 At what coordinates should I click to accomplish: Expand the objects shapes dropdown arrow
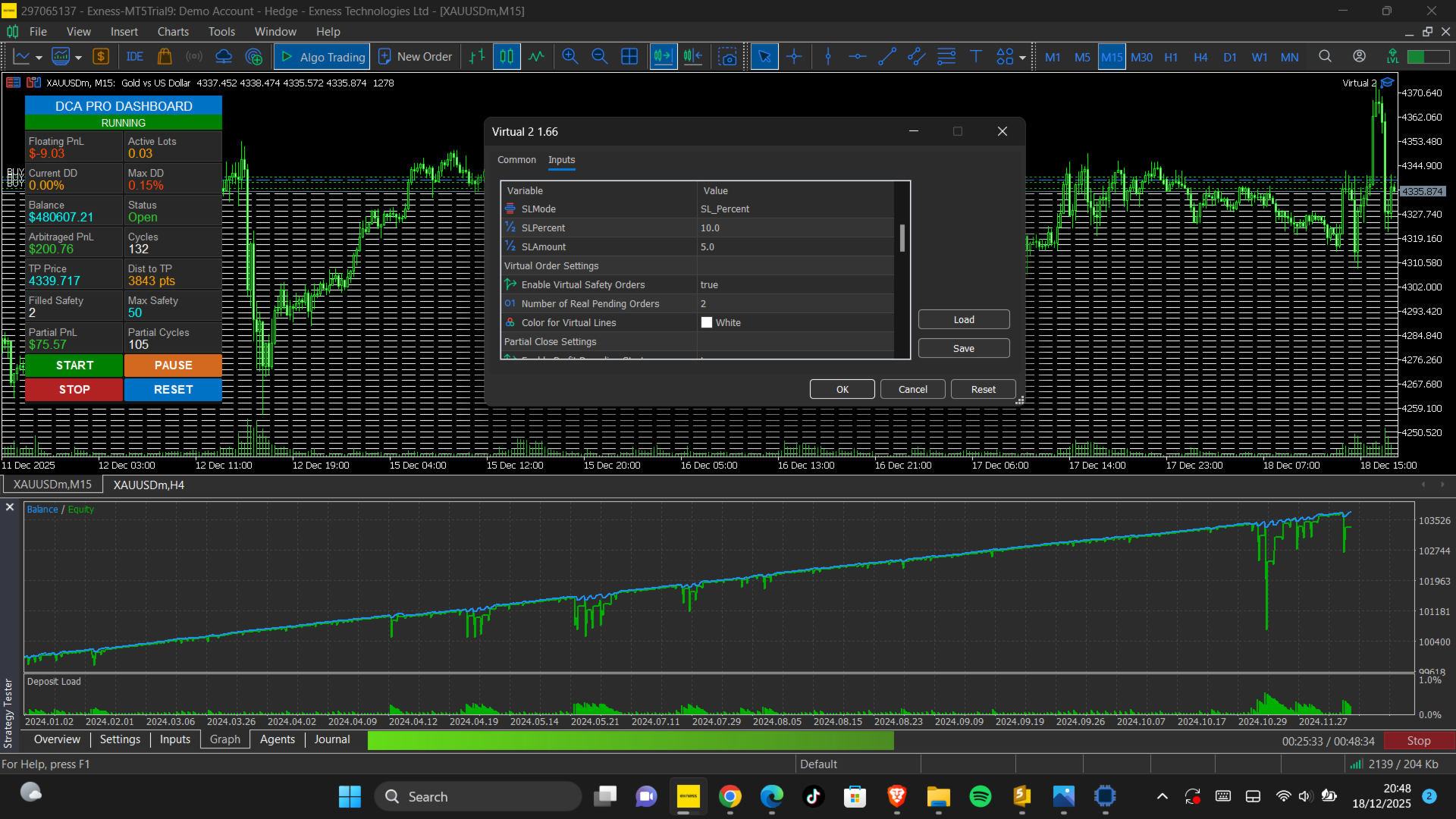point(1022,58)
